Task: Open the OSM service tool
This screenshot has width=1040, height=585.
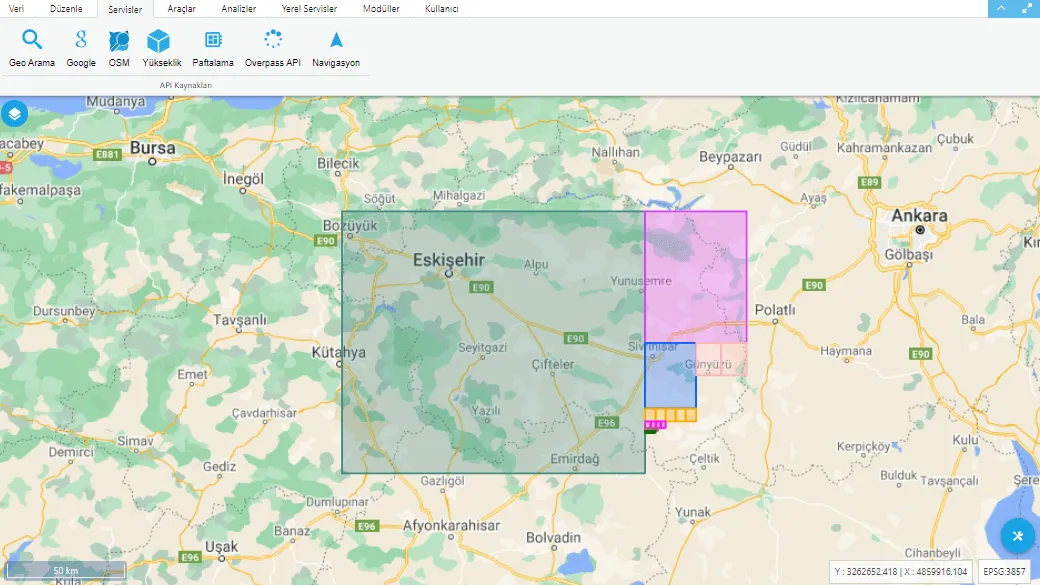Action: 119,48
